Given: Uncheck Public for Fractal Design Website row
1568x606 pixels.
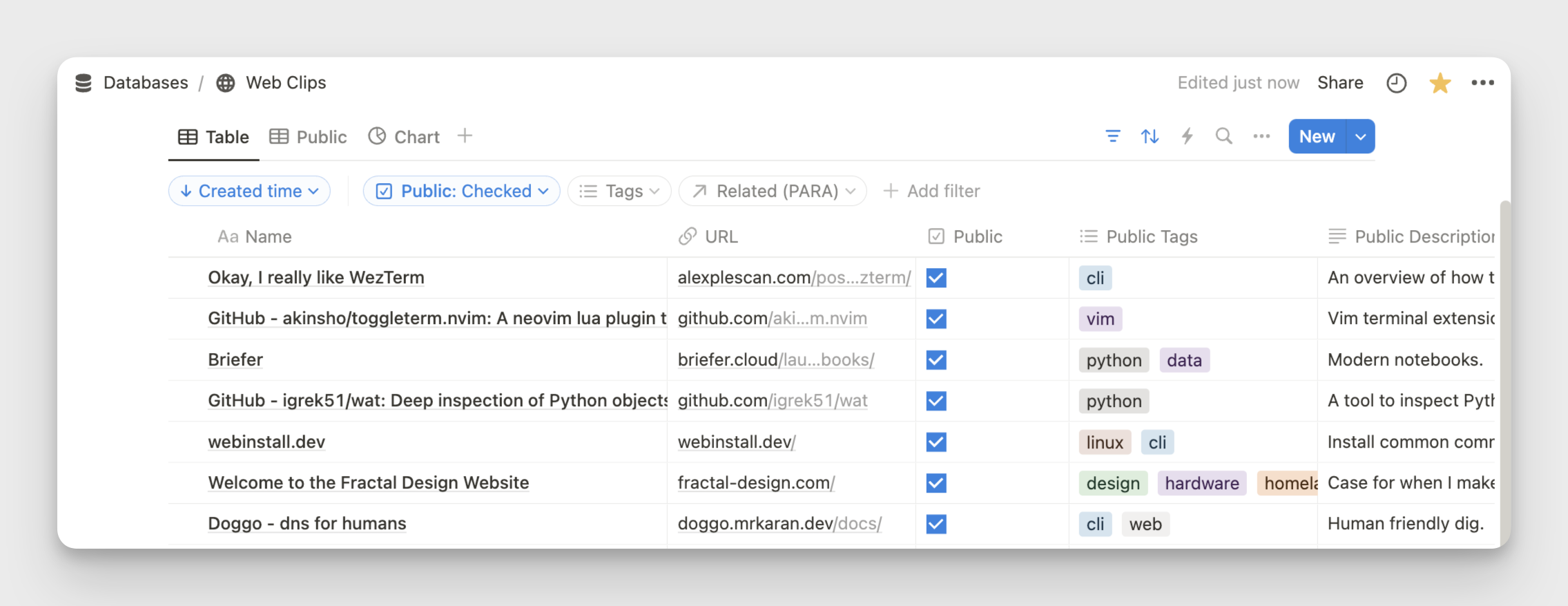Looking at the screenshot, I should [936, 483].
